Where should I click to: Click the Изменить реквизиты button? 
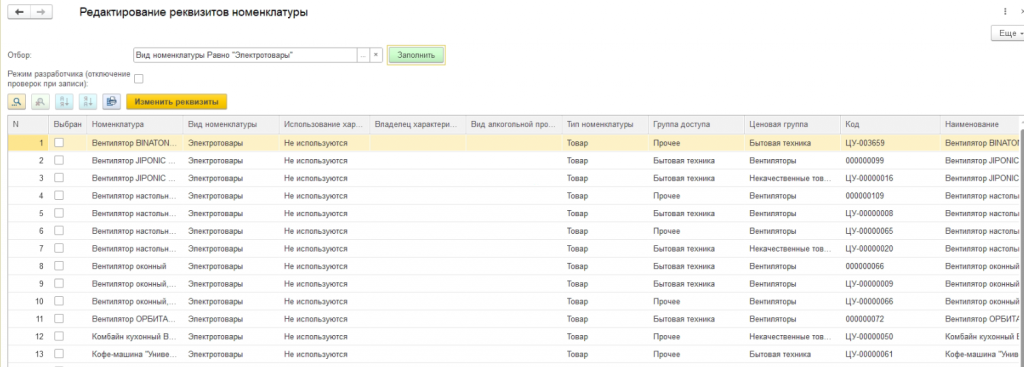point(176,101)
